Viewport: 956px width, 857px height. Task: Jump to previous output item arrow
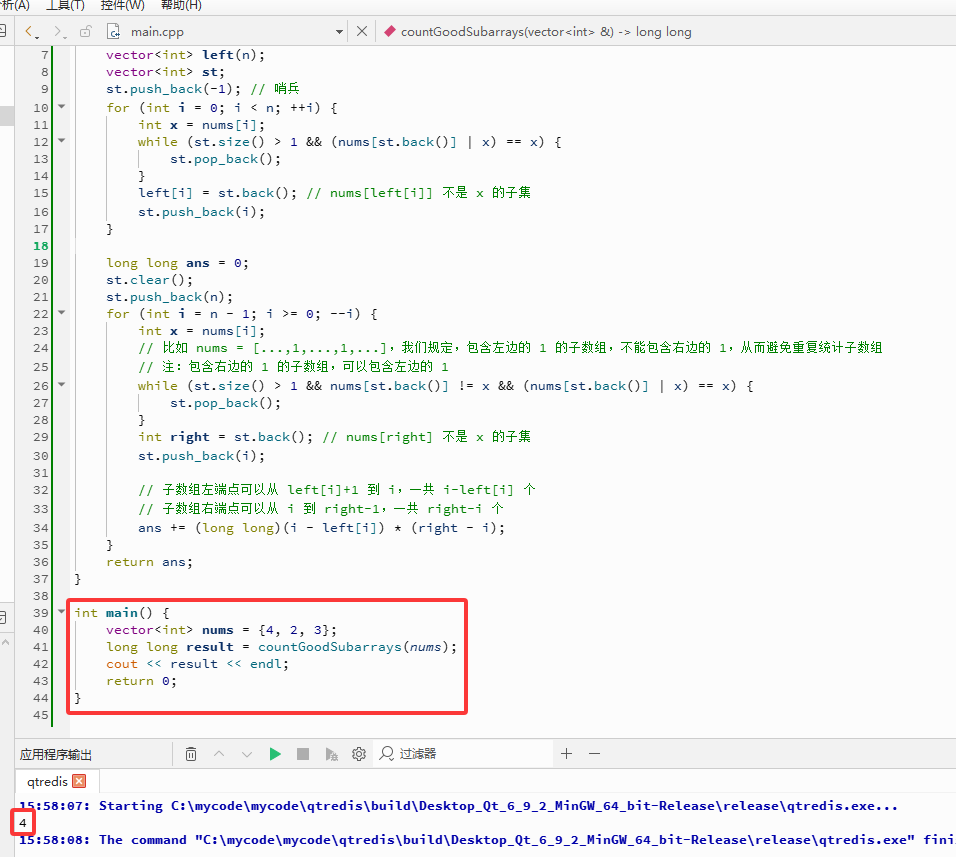click(219, 754)
